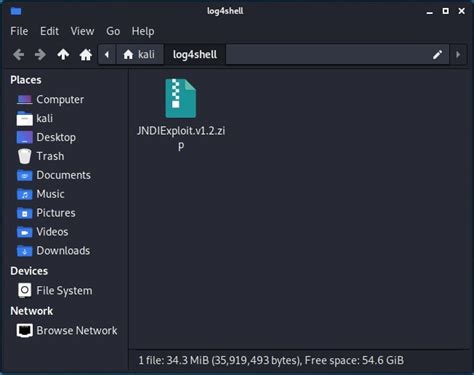Click the Places section header
Screen dimensions: 474x375
coord(26,80)
